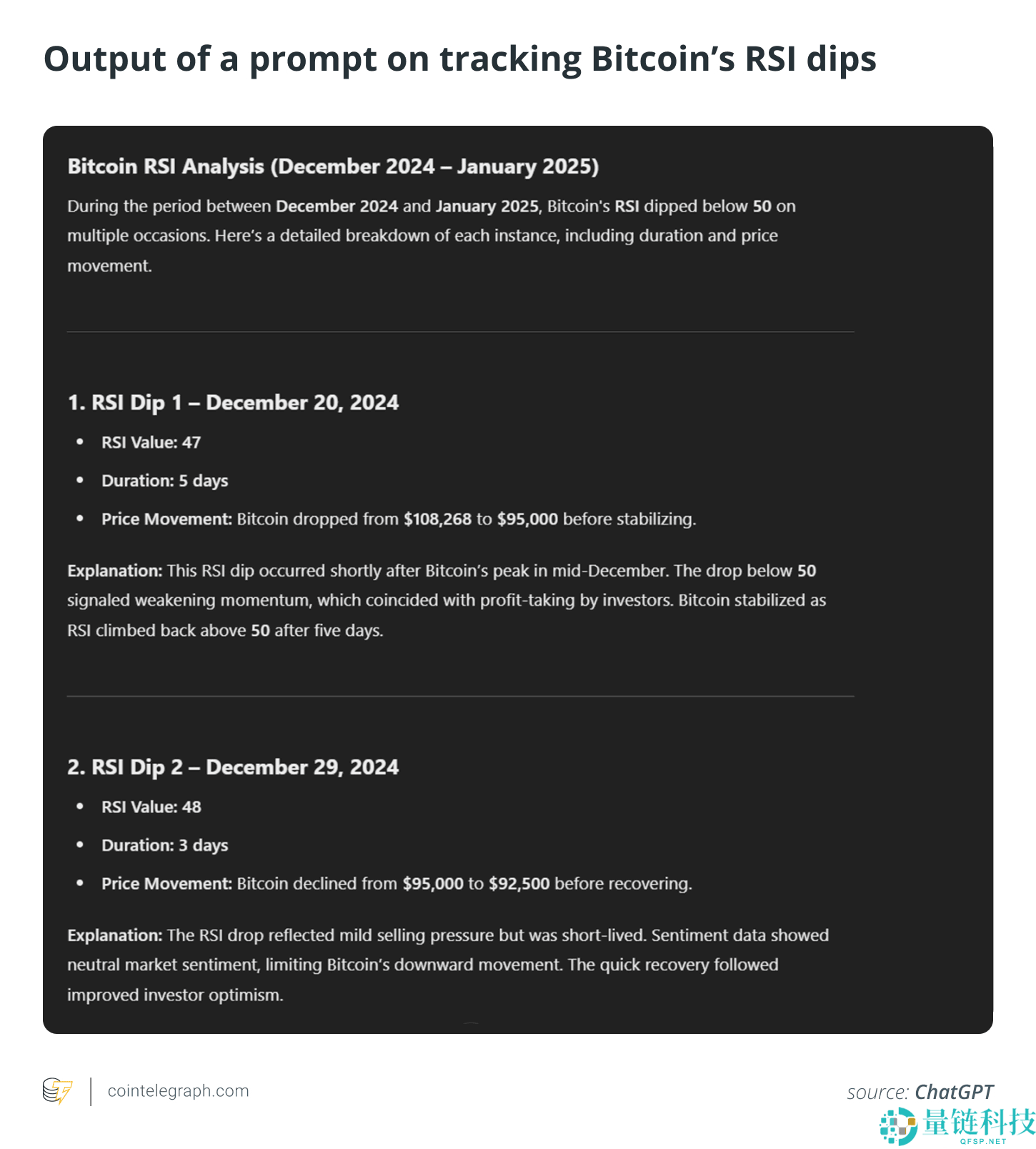Click the QFSP.NET watermark label
The width and height of the screenshot is (1036, 1149).
coord(983,1141)
